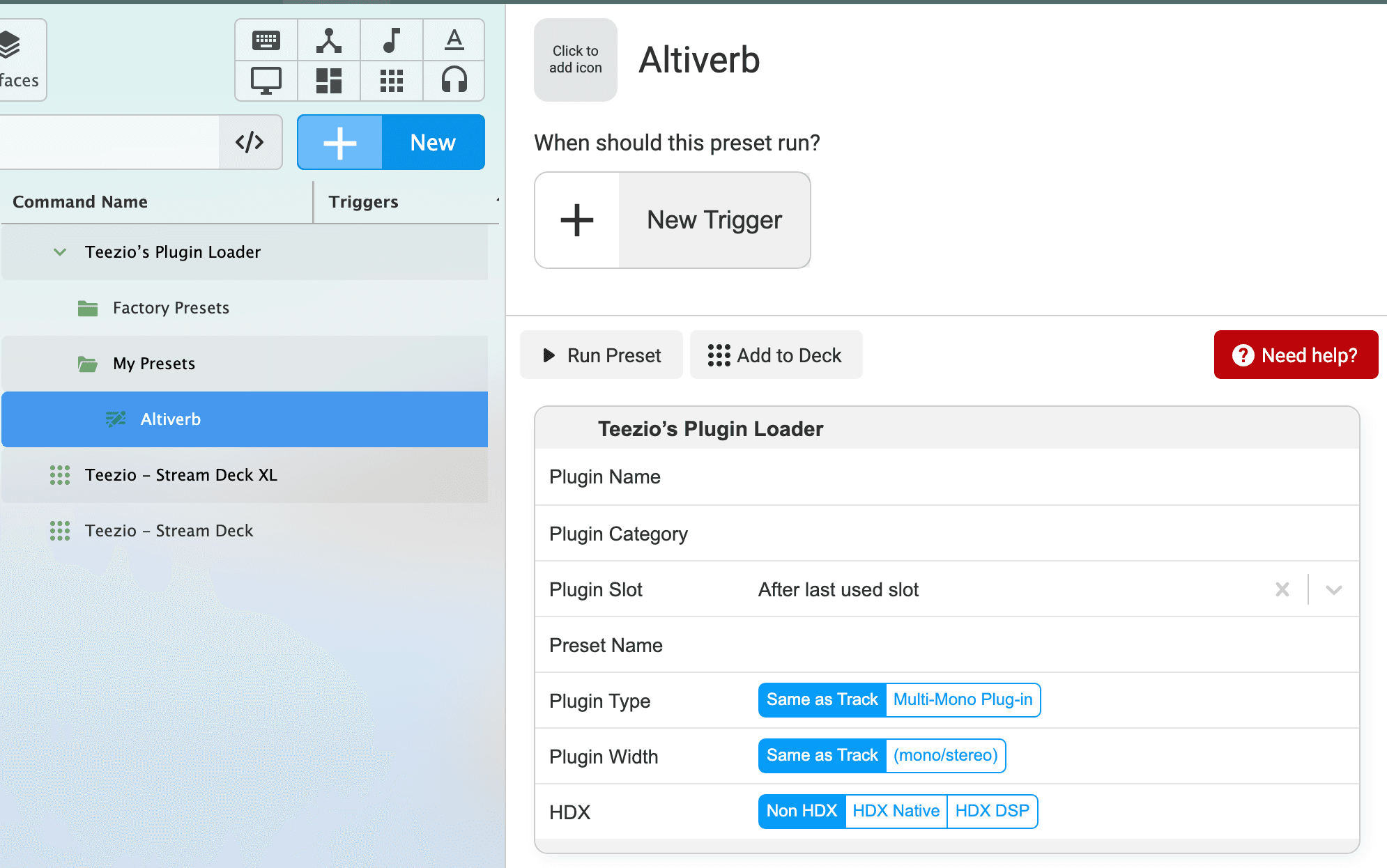
Task: Select the dashboard tiles filter icon
Action: tap(329, 80)
